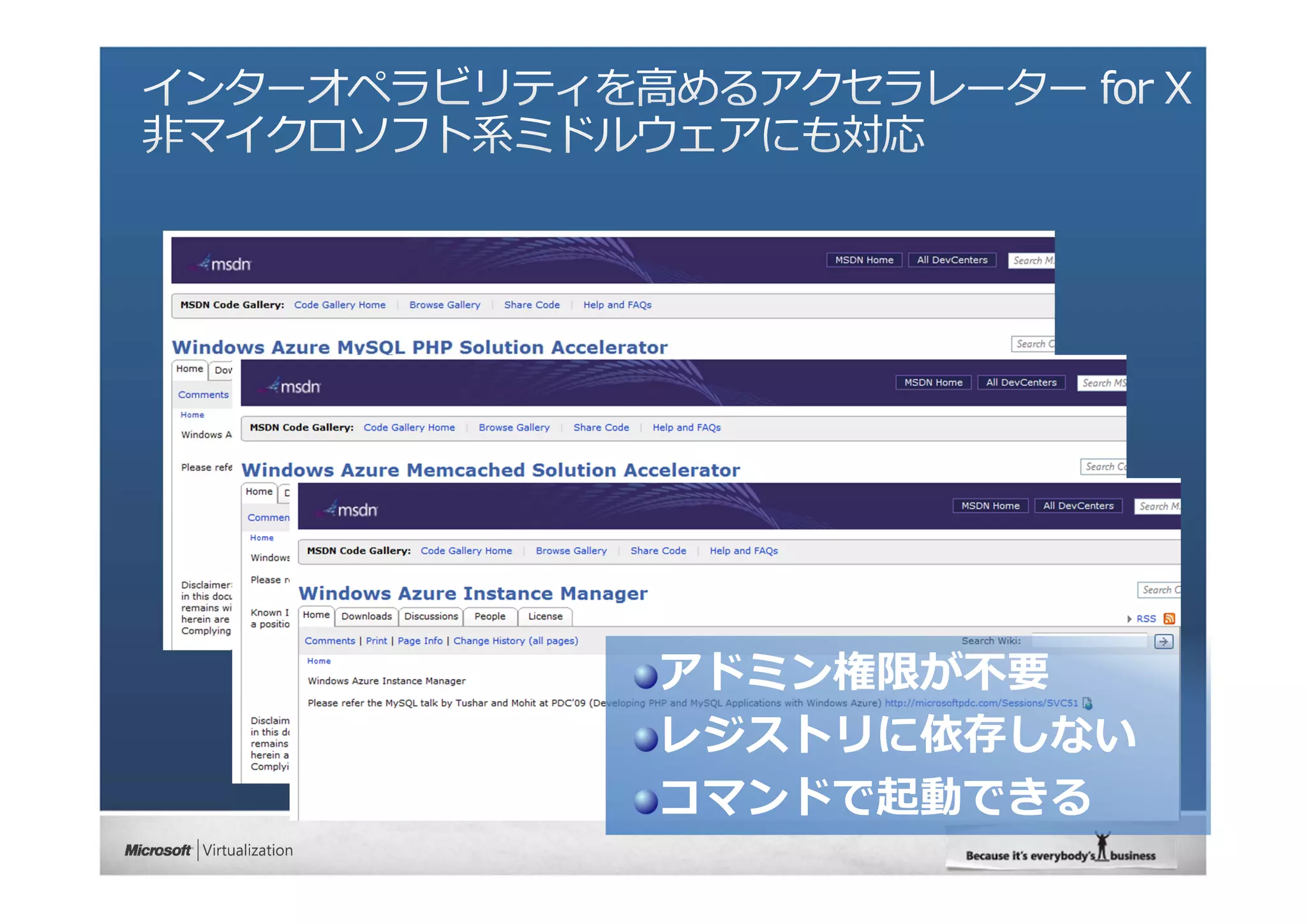
Task: Click Print link in Instance Manager page
Action: (376, 641)
